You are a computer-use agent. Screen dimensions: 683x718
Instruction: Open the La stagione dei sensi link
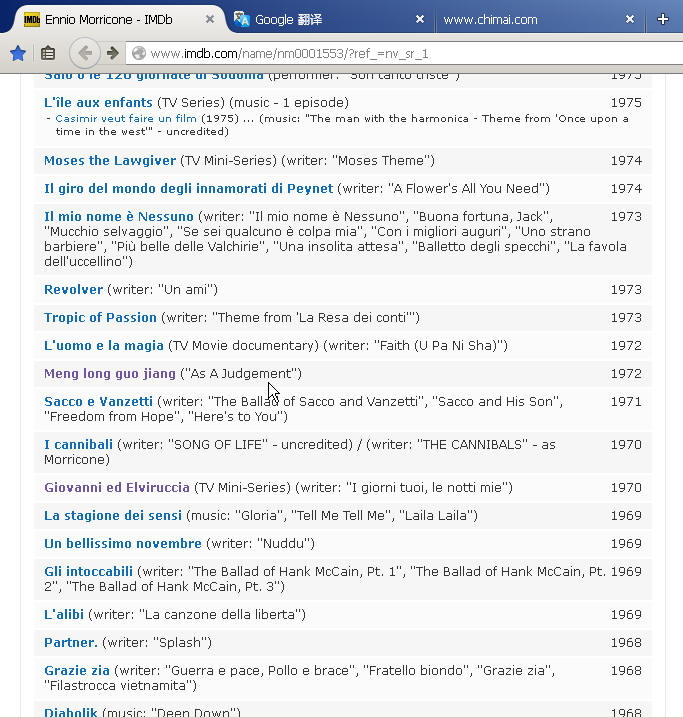click(113, 516)
